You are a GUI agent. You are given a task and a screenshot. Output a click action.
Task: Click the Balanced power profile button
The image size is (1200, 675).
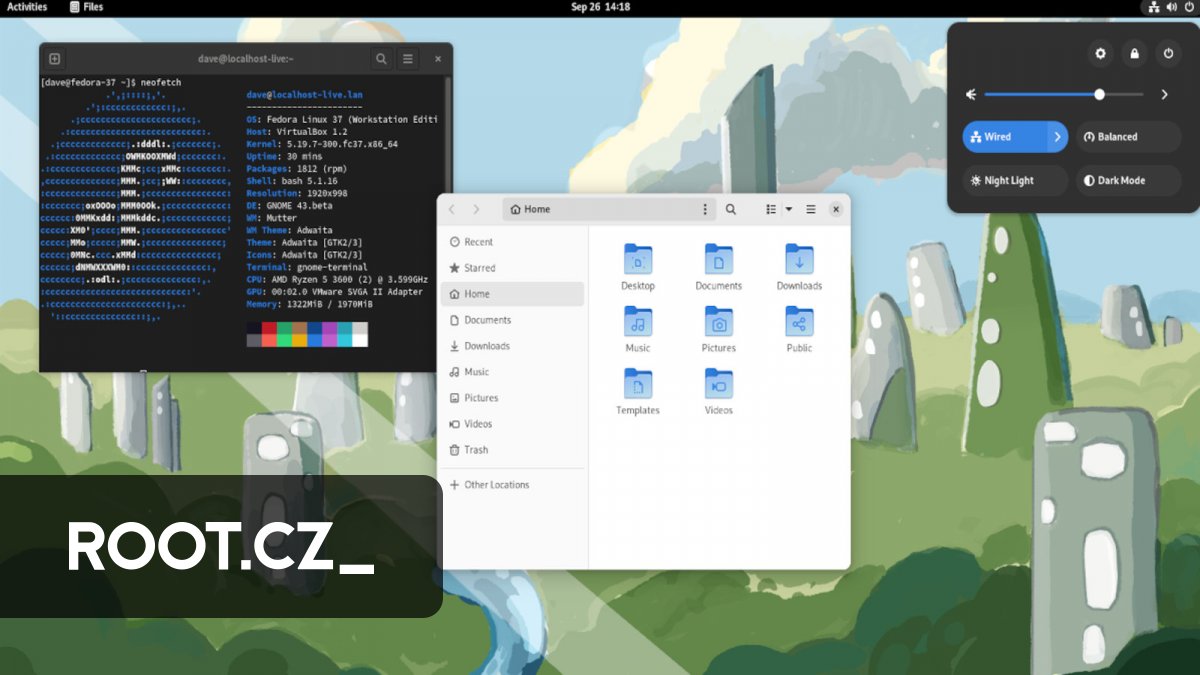pos(1128,137)
